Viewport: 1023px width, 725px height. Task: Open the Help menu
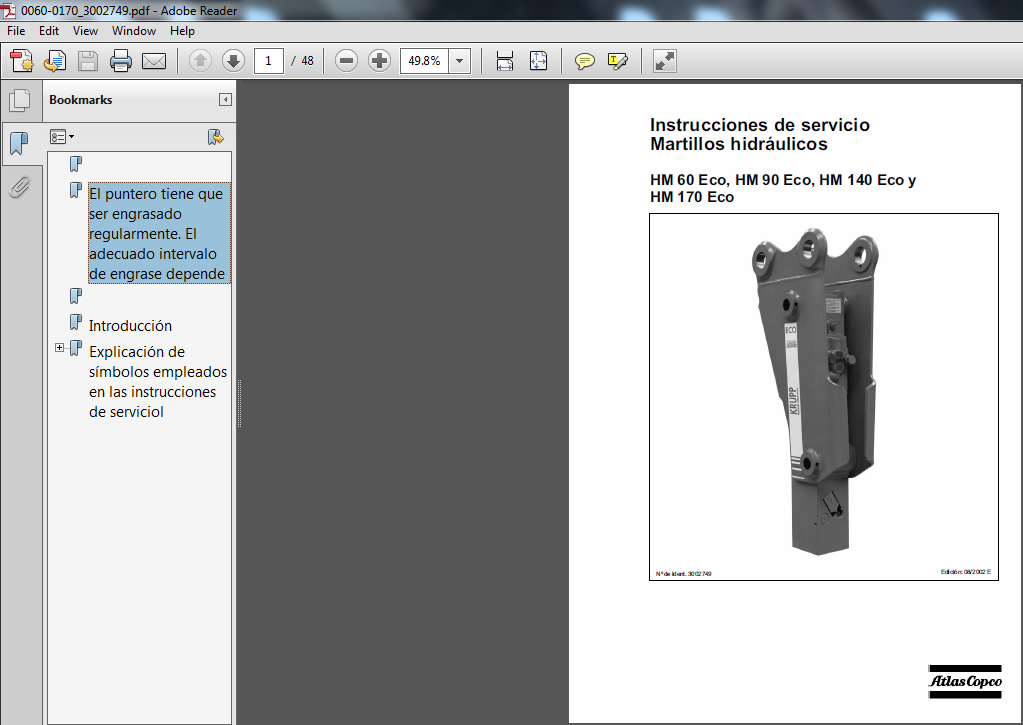pos(182,31)
